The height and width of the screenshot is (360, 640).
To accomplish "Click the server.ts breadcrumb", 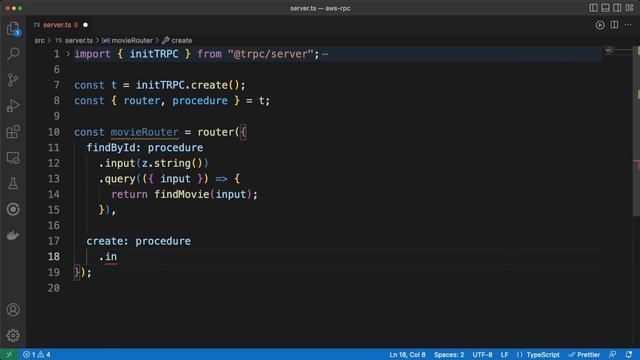I will 79,40.
